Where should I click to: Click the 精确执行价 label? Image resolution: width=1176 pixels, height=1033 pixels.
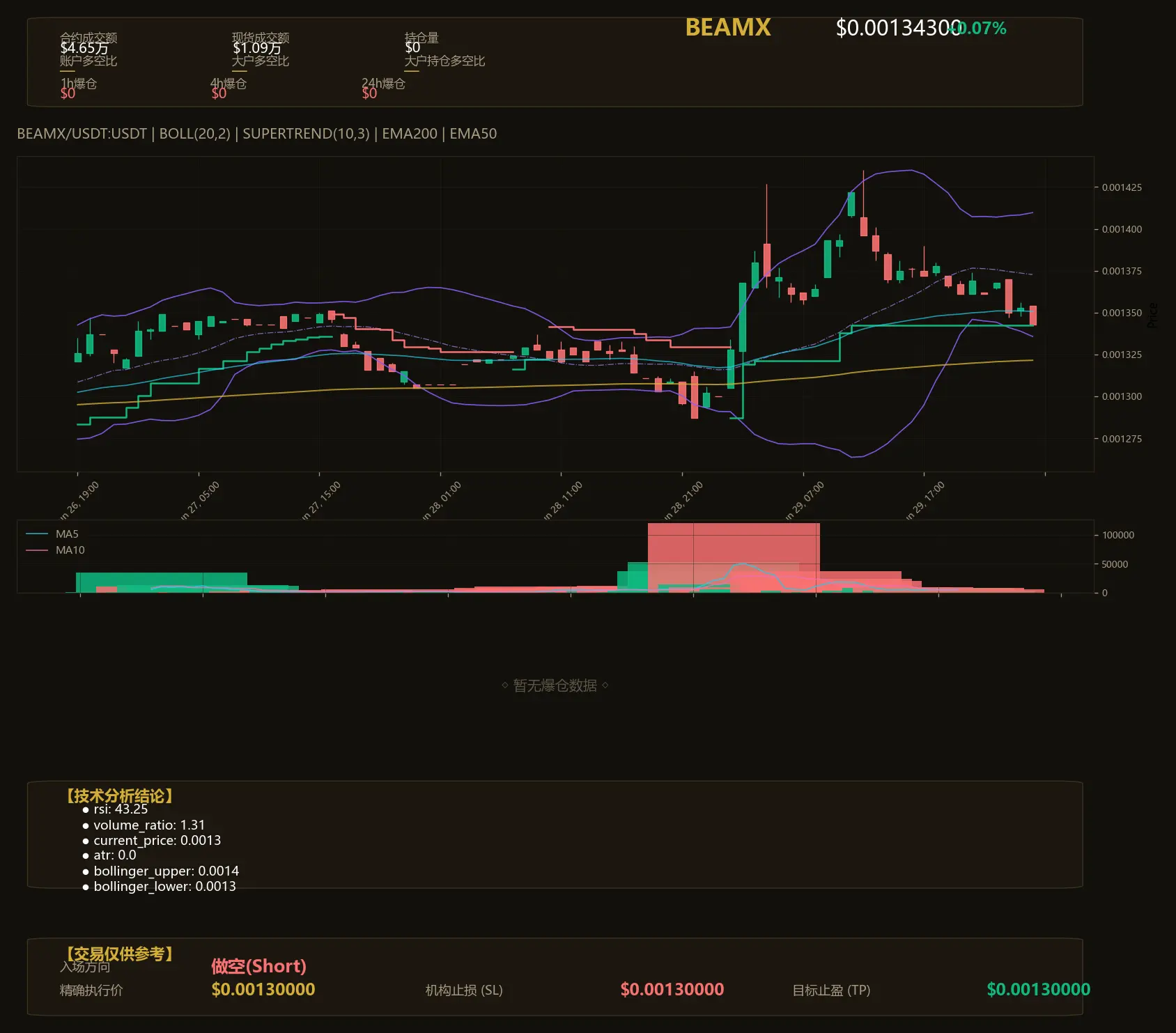pos(91,990)
